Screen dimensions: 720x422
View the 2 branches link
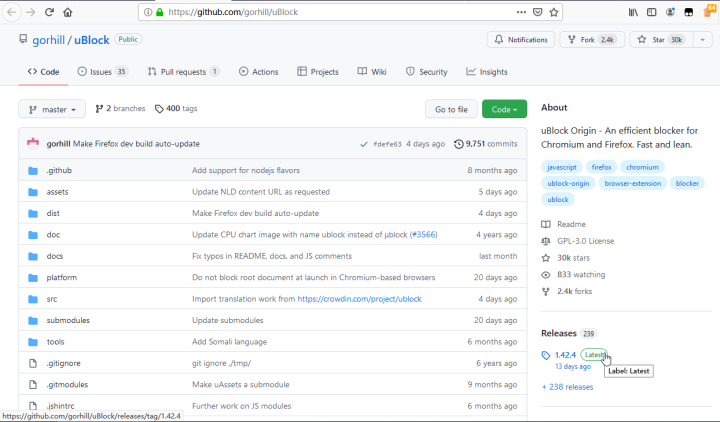click(x=120, y=109)
